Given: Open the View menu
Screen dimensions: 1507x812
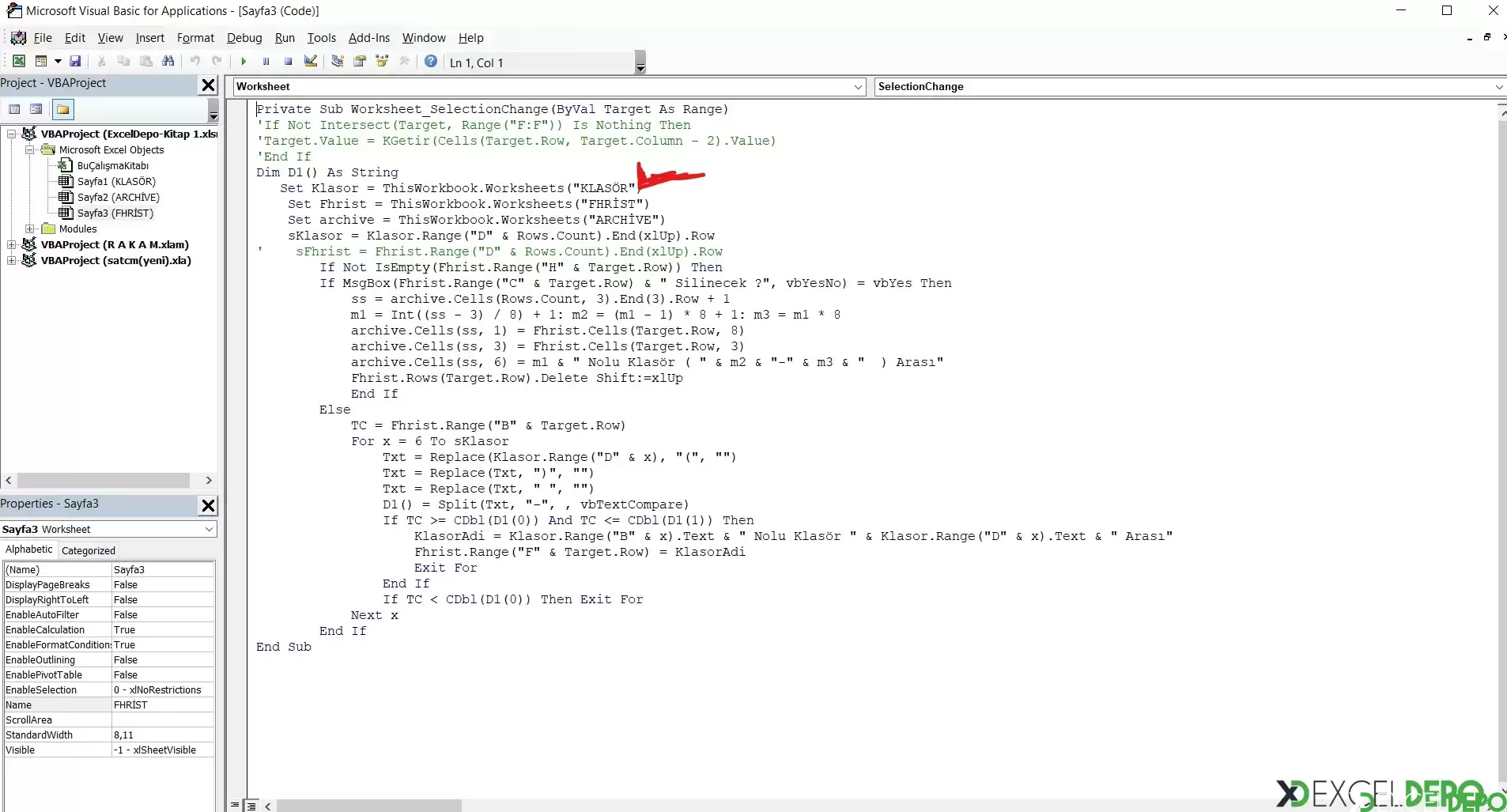Looking at the screenshot, I should tap(110, 38).
